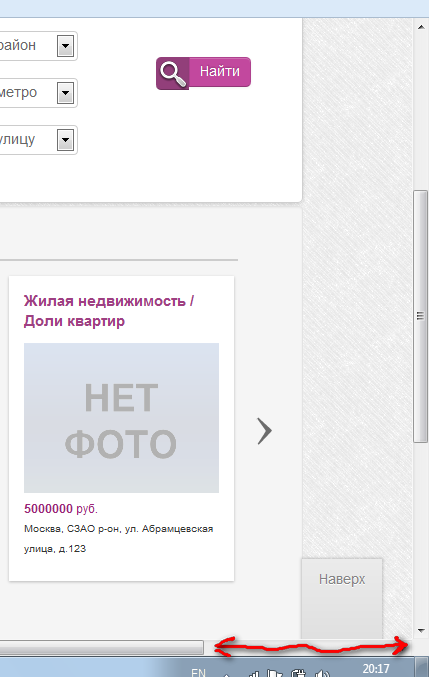Open the Action Center flag icon
The width and height of the screenshot is (429, 677).
274,674
